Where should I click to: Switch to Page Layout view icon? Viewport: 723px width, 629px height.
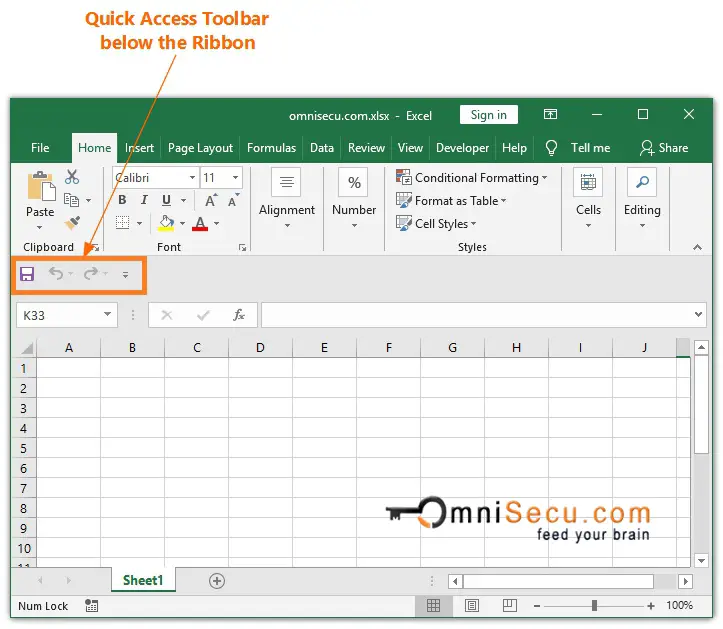(x=472, y=605)
